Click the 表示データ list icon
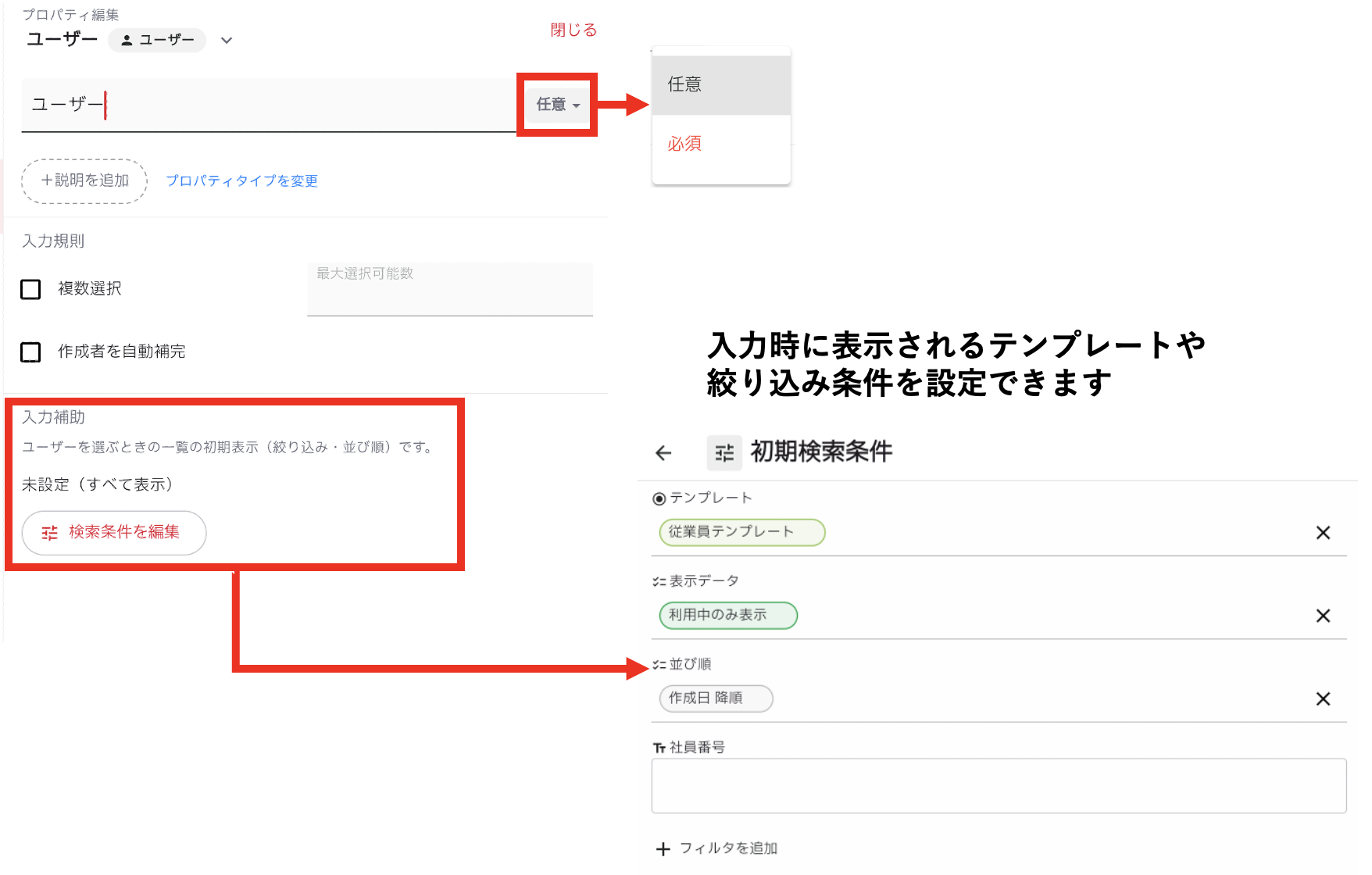Screen dimensions: 1372x875 tap(659, 581)
